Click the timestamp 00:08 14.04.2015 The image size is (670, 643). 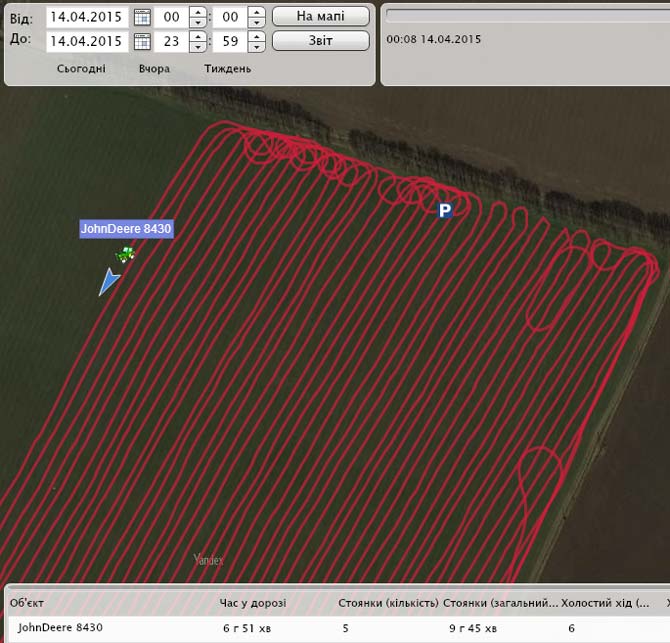(434, 39)
